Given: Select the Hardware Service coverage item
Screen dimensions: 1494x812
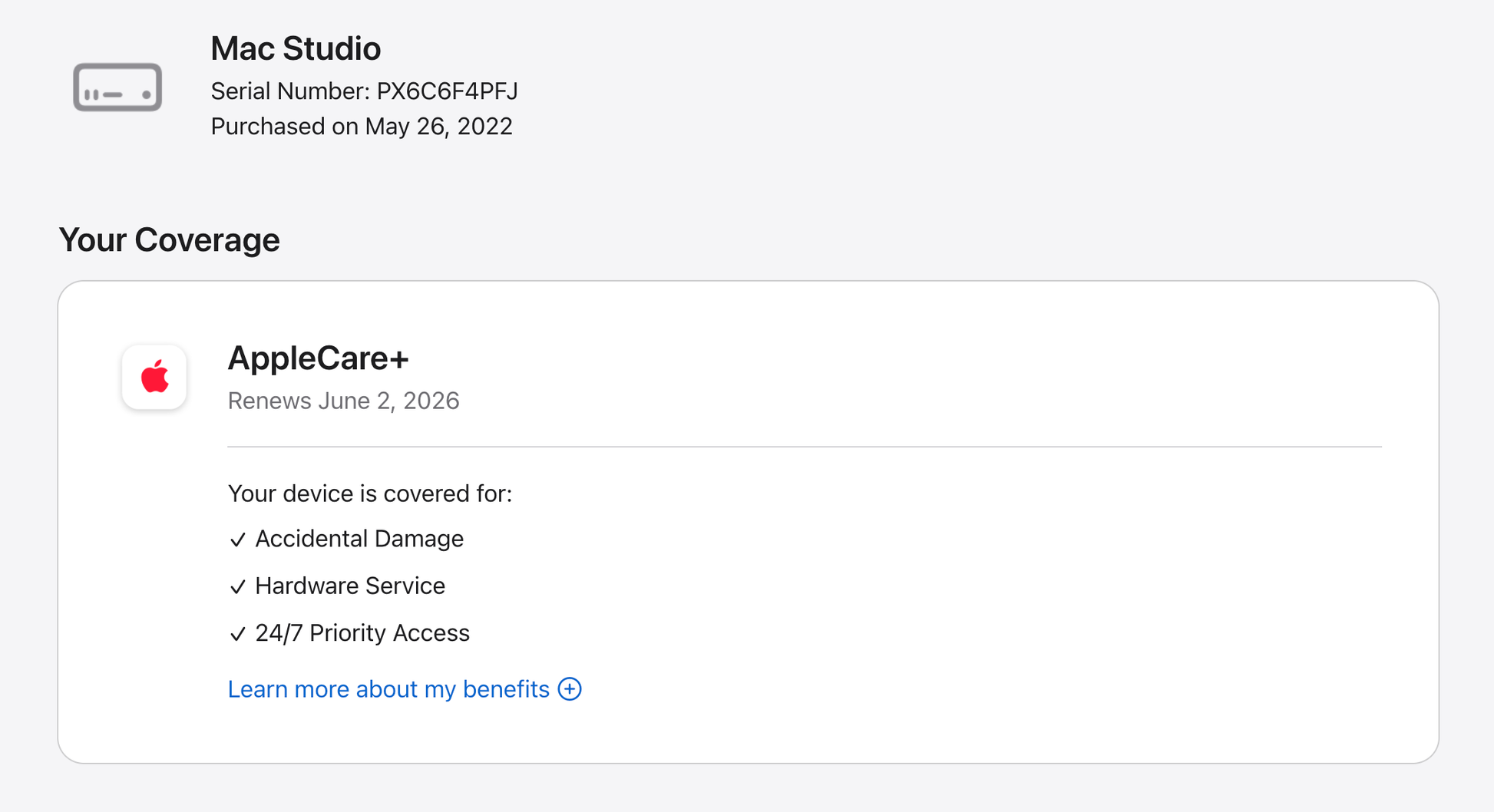Looking at the screenshot, I should click(350, 586).
